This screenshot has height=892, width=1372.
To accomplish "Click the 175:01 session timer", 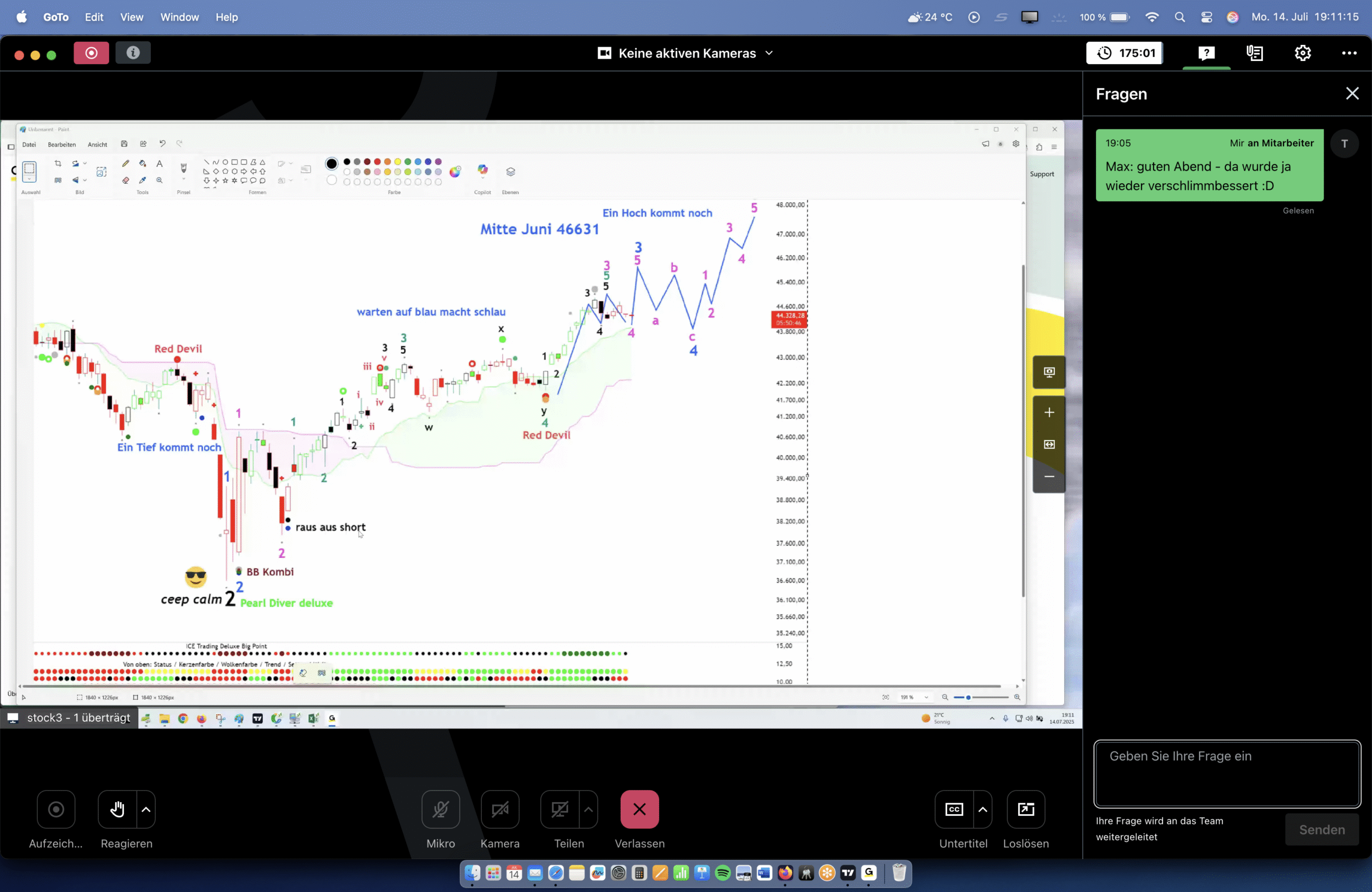I will (x=1124, y=53).
